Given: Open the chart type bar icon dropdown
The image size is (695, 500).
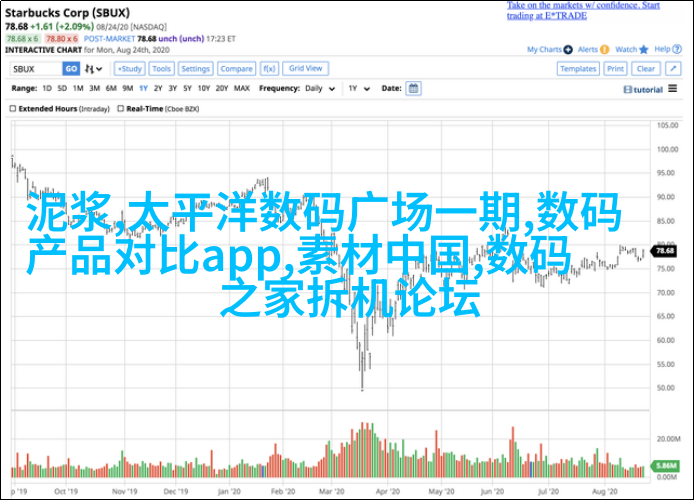Looking at the screenshot, I should 94,69.
